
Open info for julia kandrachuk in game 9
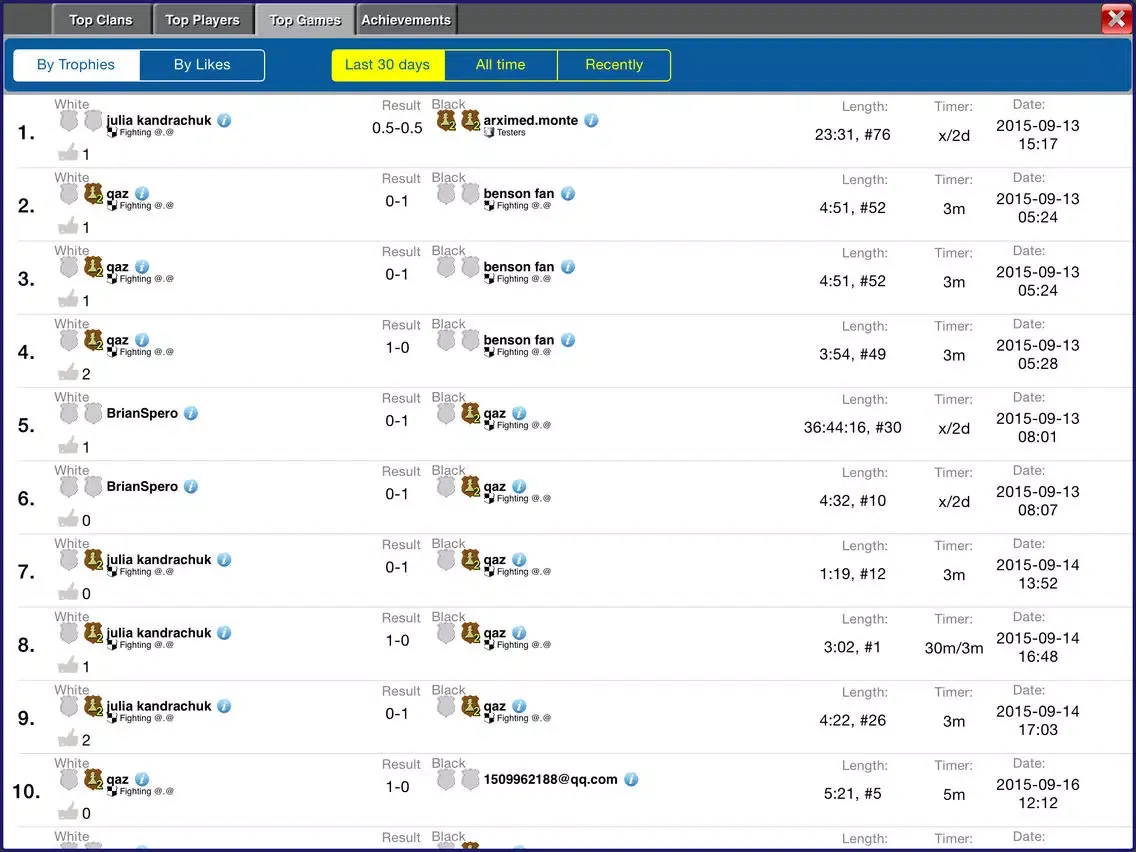coord(225,706)
